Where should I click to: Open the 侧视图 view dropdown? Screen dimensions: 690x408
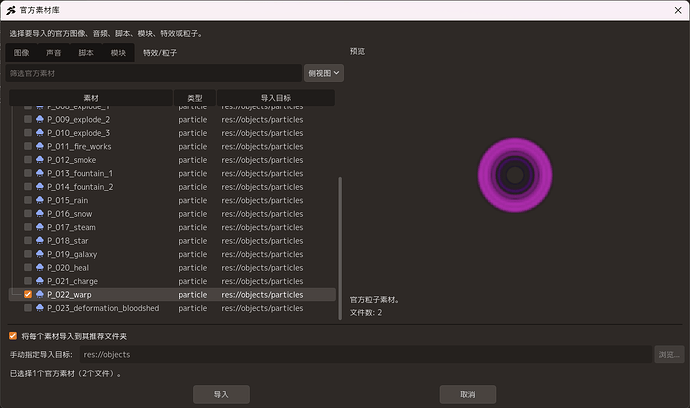(324, 73)
